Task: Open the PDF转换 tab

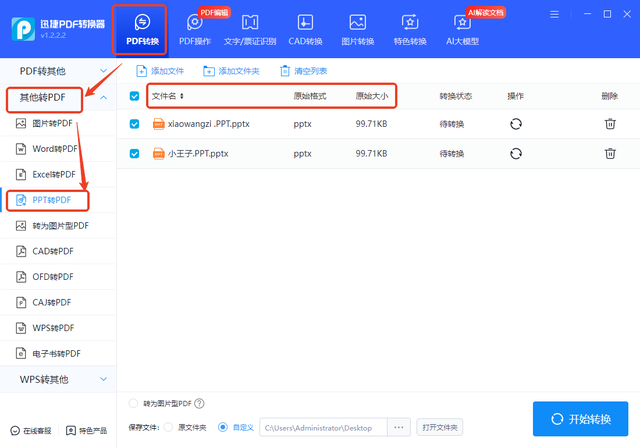Action: point(142,29)
